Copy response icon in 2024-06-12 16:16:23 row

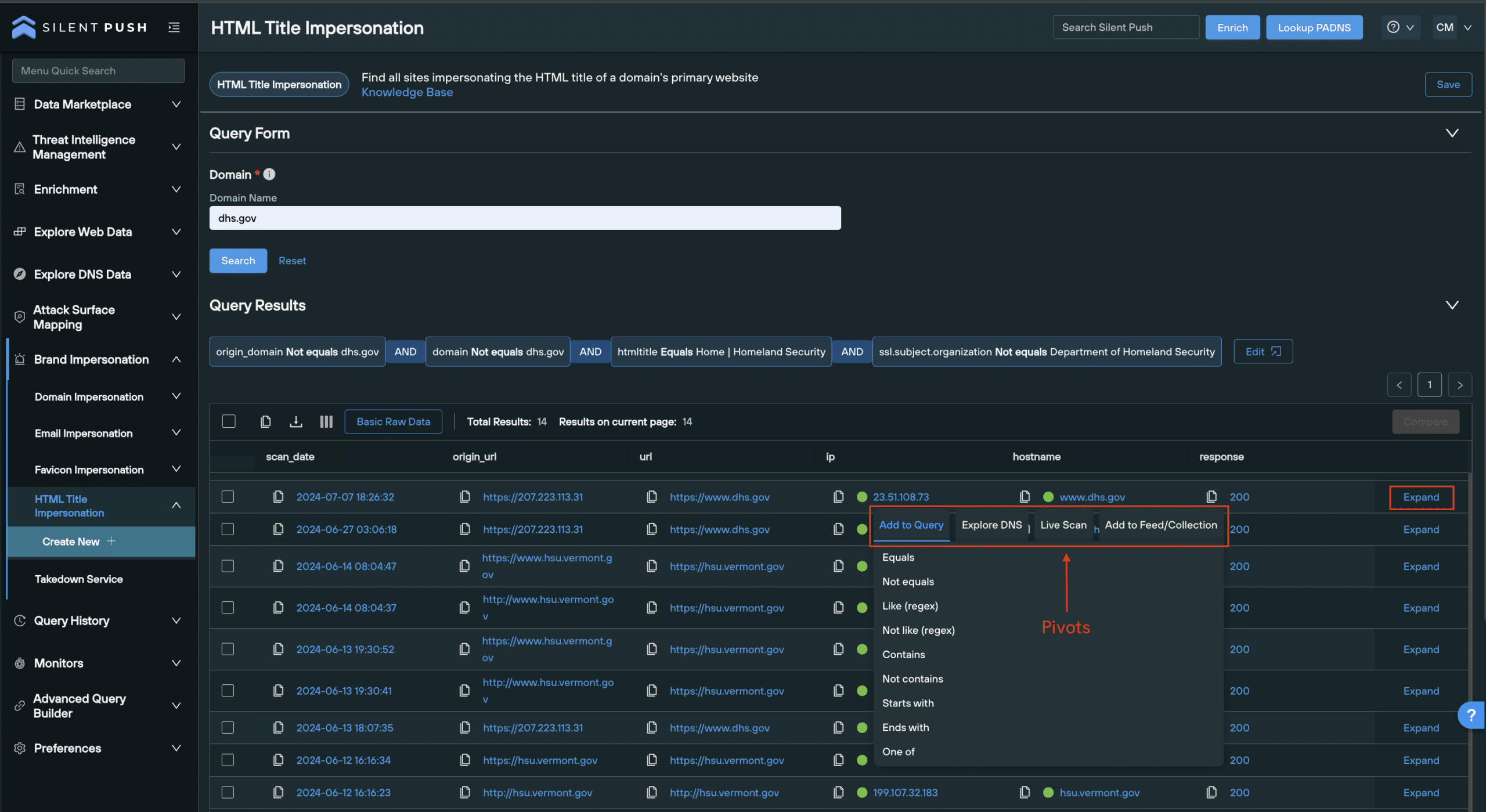[1212, 792]
